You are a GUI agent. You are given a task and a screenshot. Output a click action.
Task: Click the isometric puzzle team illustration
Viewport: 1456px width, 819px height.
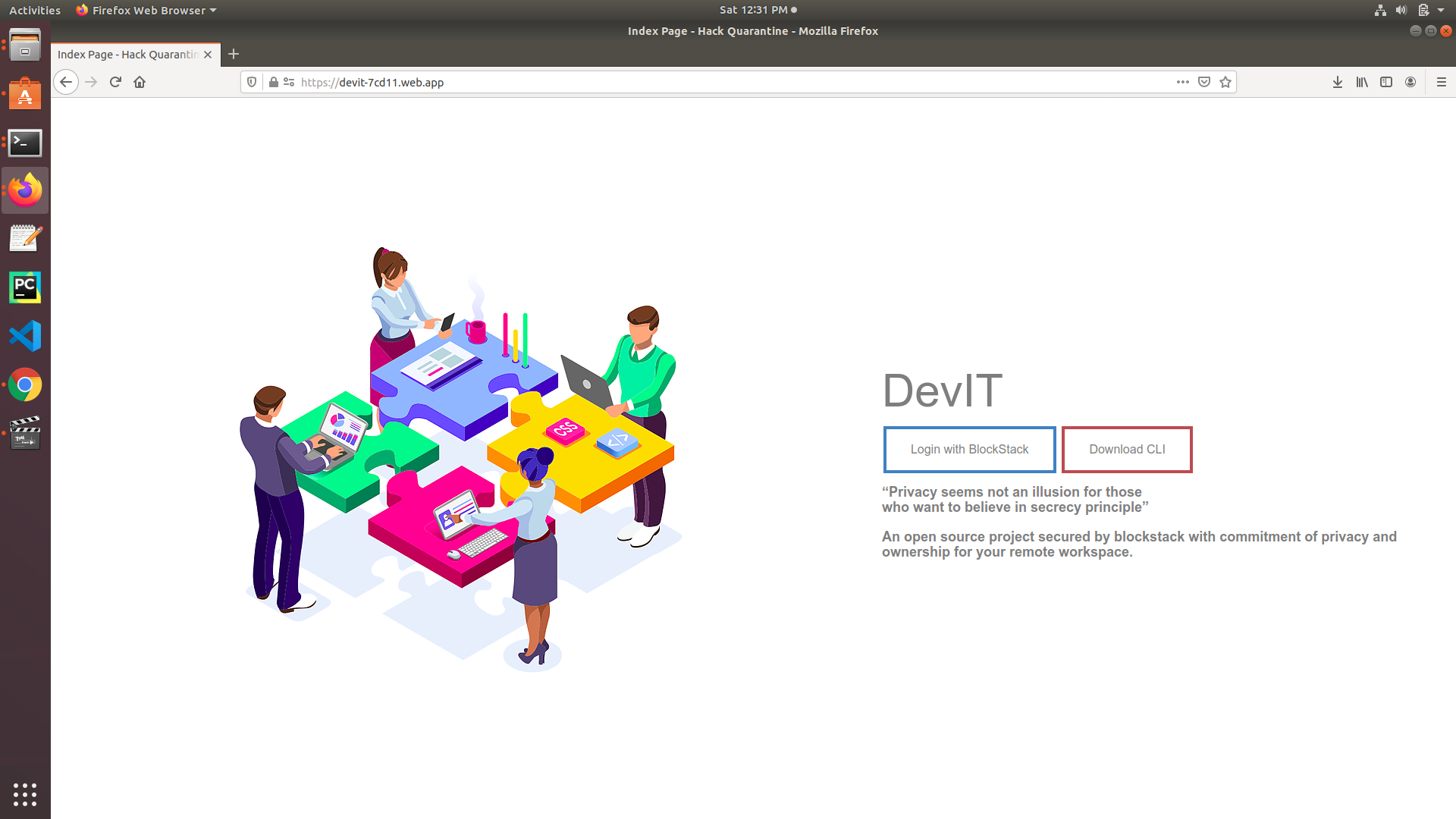pyautogui.click(x=461, y=459)
